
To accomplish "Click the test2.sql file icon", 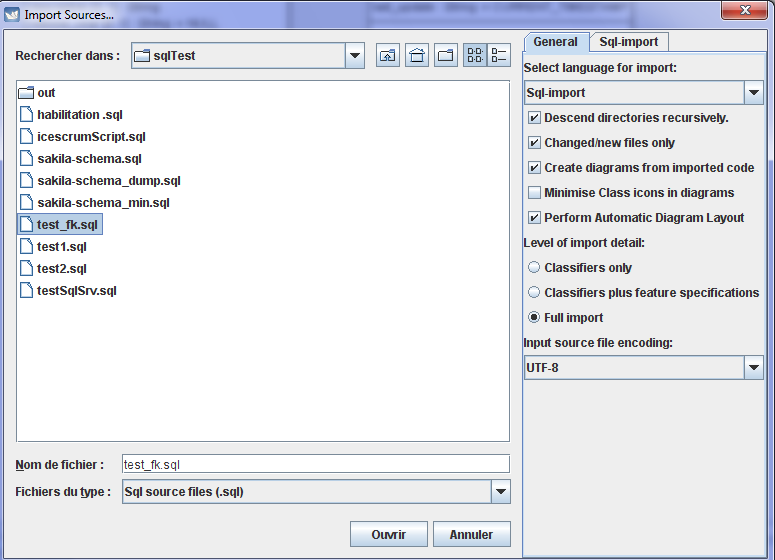I will [26, 269].
